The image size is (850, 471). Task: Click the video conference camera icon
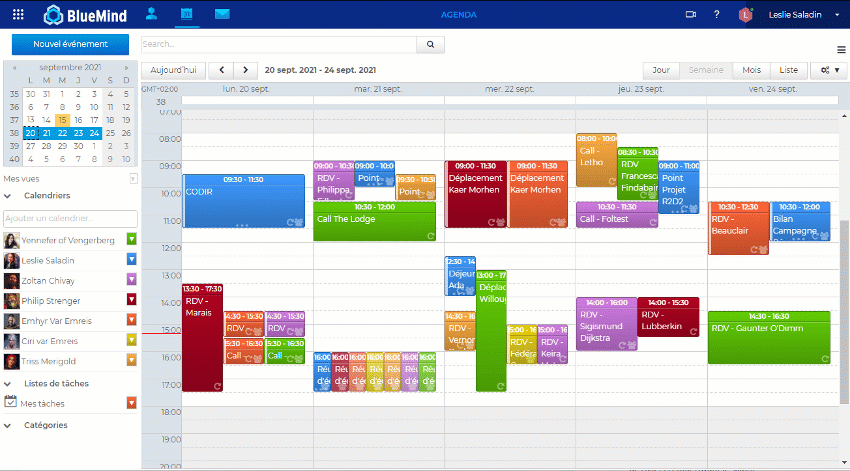(x=690, y=15)
